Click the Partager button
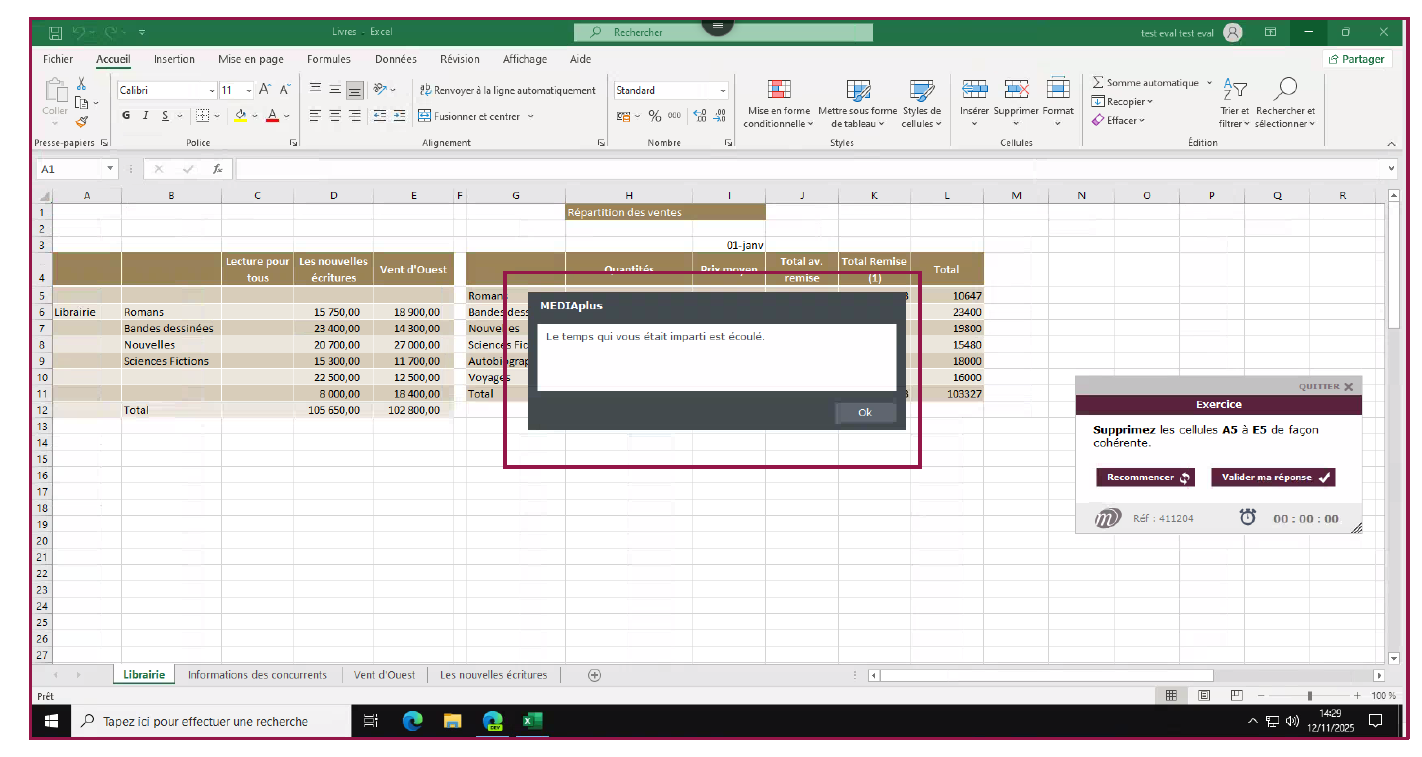The height and width of the screenshot is (757, 1422). tap(1357, 59)
